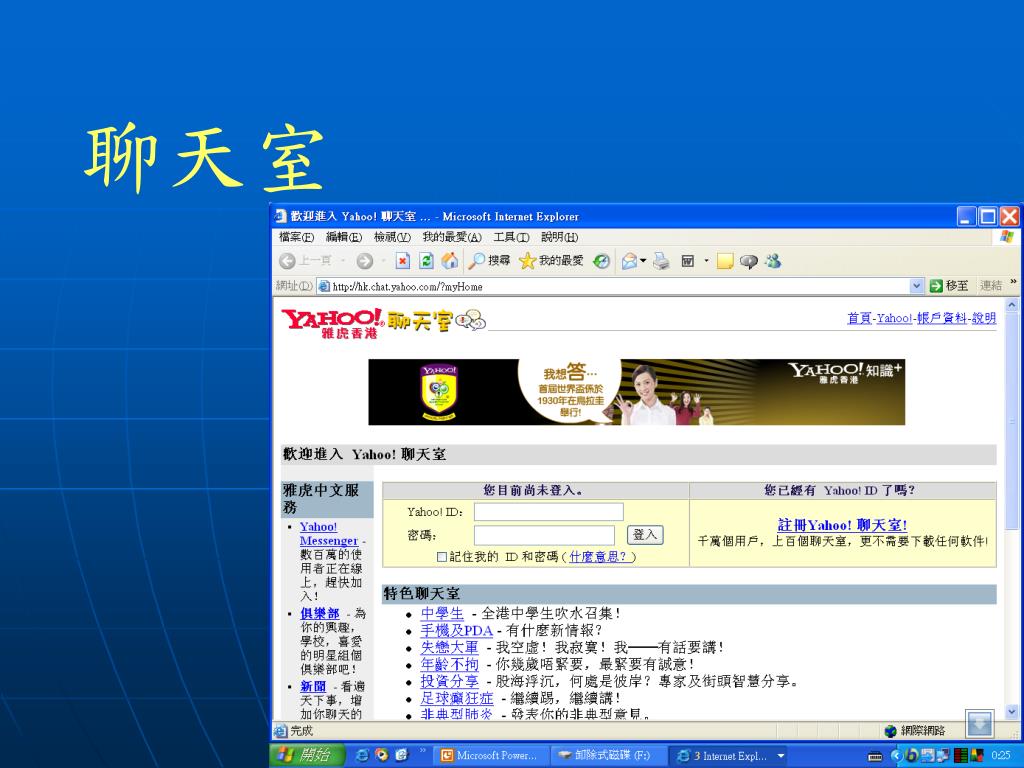Image resolution: width=1024 pixels, height=768 pixels.
Task: Click the Internet Explorer quick launch icon
Action: tap(364, 756)
